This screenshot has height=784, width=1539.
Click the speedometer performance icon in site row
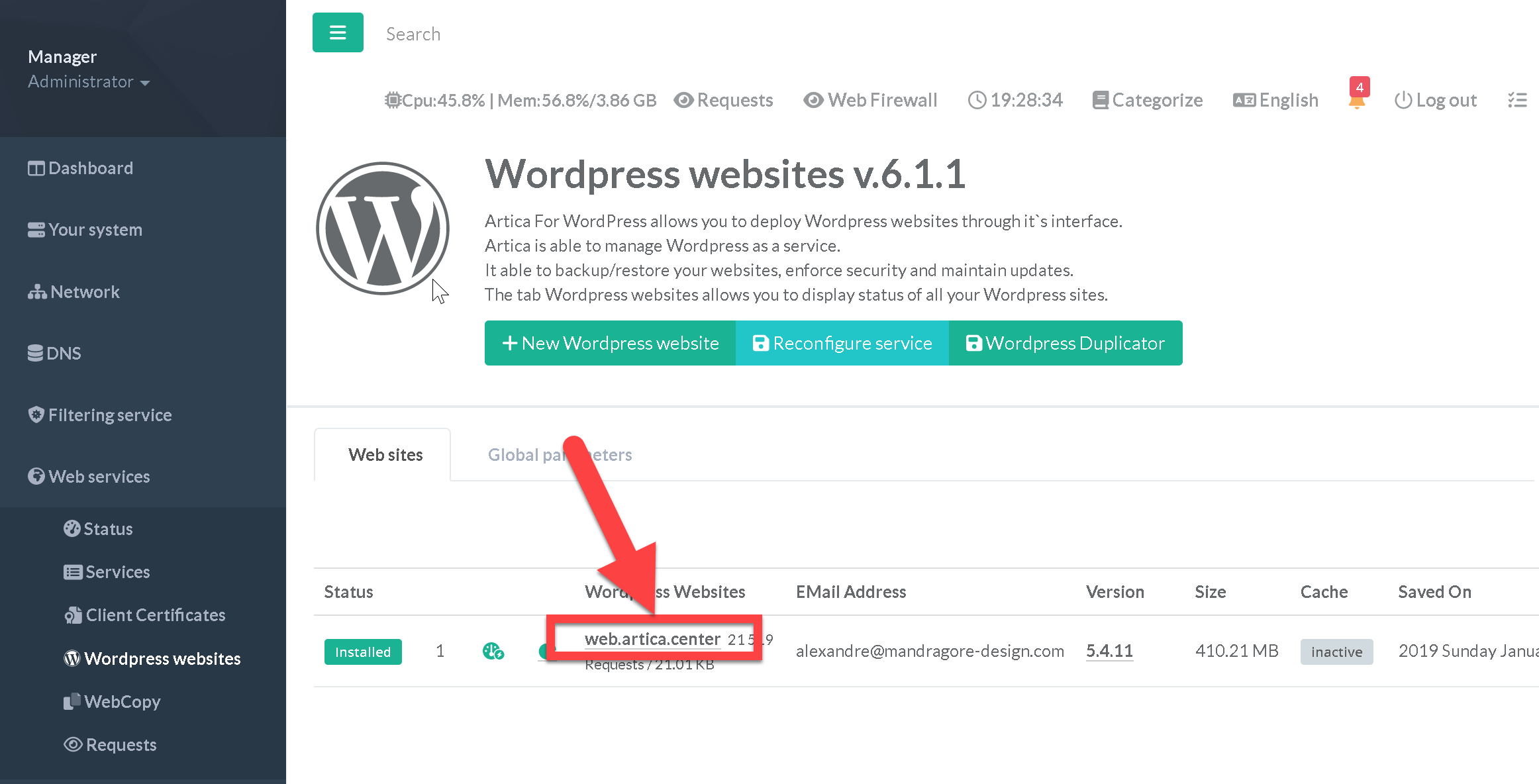point(493,652)
